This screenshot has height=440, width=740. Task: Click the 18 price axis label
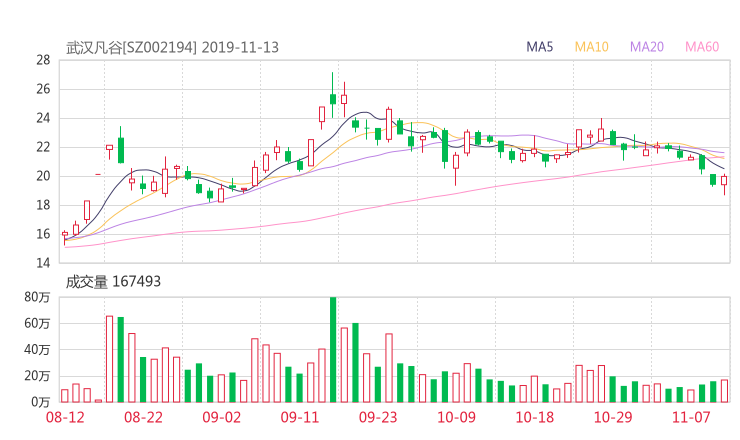[43, 205]
